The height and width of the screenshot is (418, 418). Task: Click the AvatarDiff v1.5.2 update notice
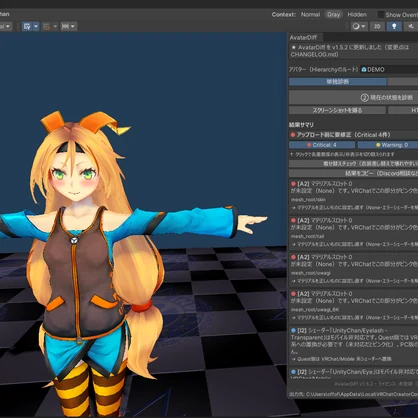(x=353, y=51)
